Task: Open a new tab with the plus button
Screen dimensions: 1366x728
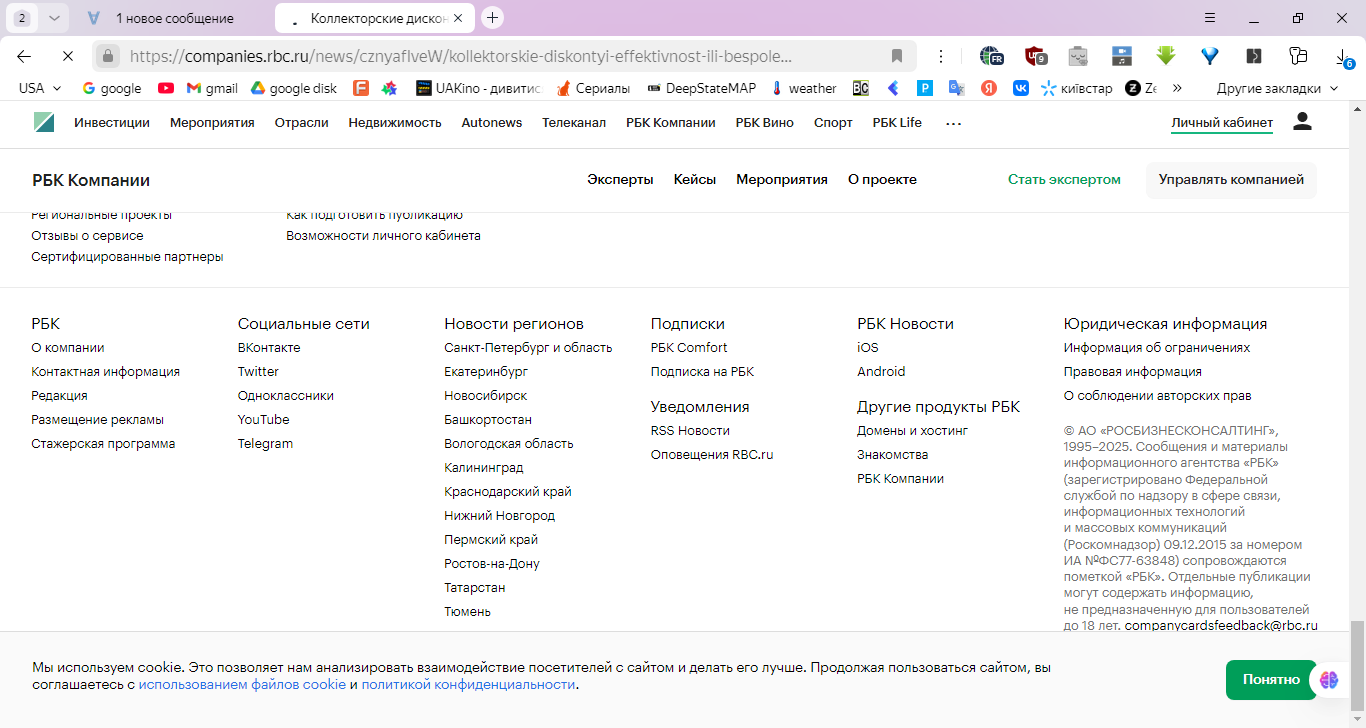Action: coord(492,18)
